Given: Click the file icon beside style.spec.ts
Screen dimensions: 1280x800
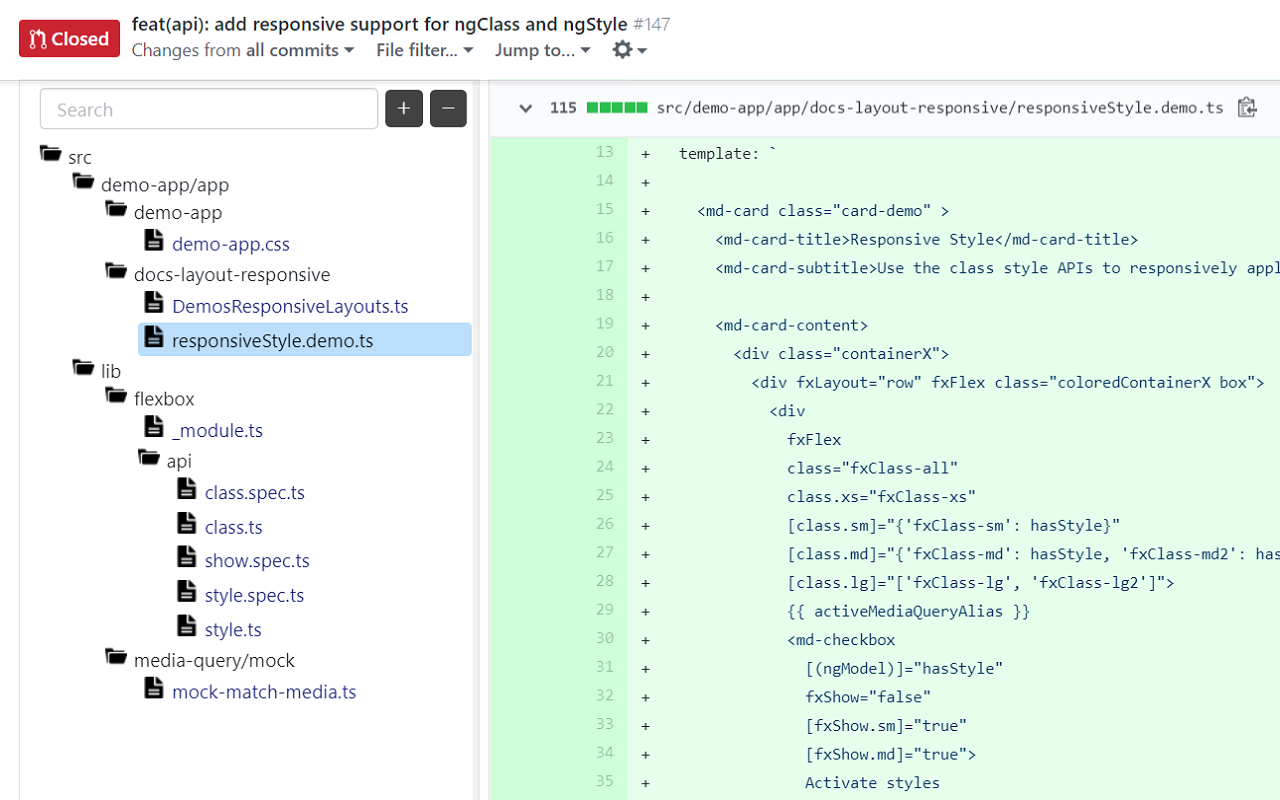Looking at the screenshot, I should click(186, 590).
